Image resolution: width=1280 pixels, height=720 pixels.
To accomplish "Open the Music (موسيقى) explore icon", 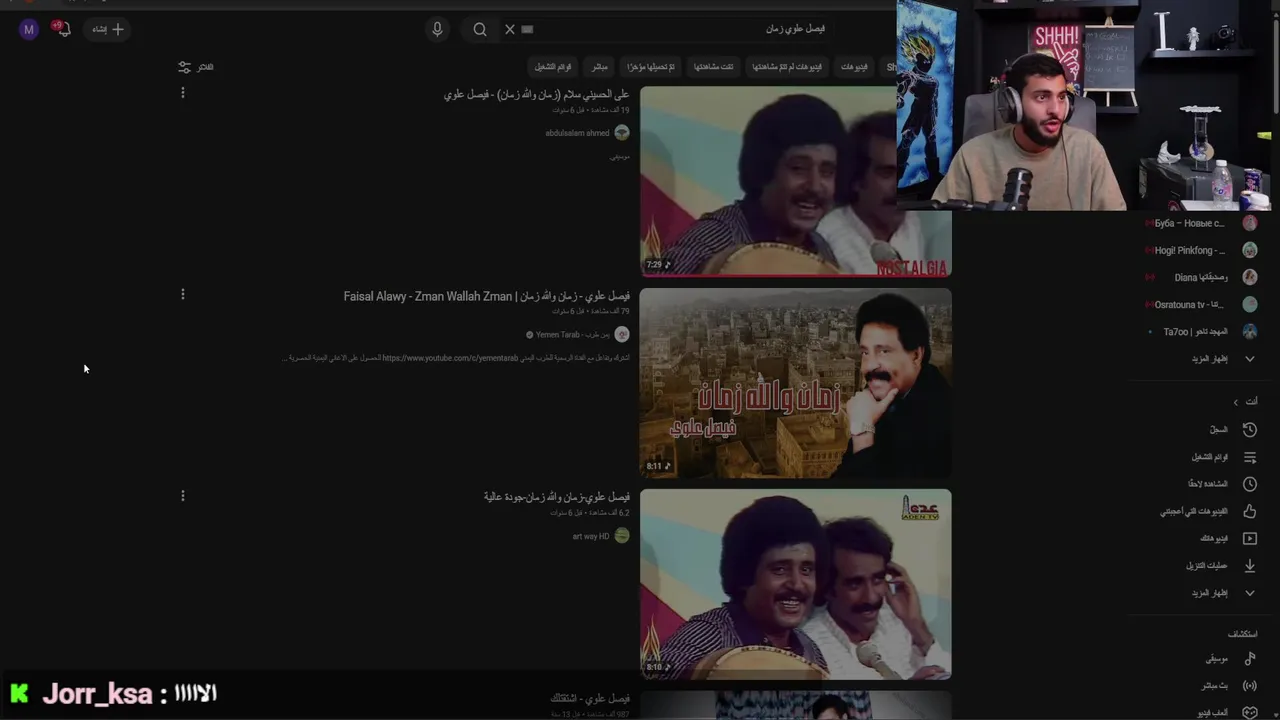I will click(1249, 659).
